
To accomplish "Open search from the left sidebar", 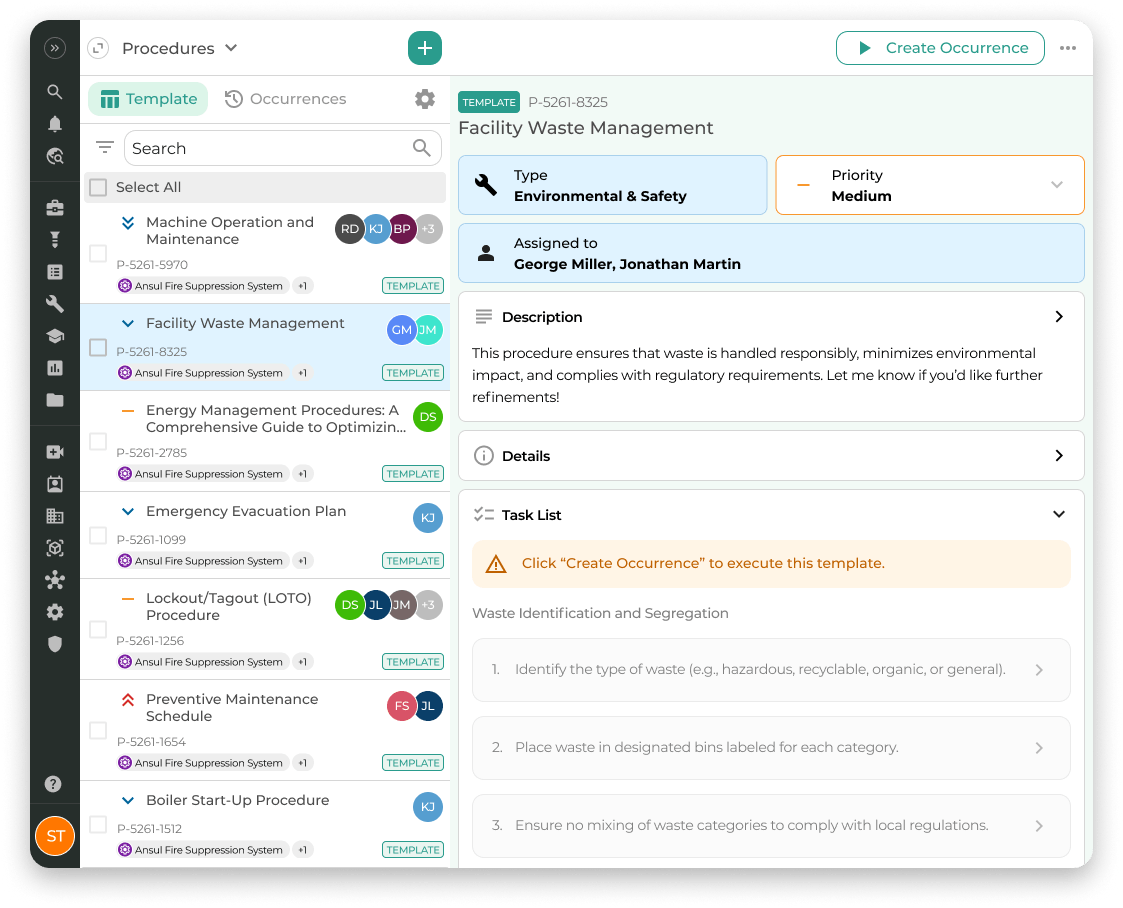I will click(x=54, y=92).
